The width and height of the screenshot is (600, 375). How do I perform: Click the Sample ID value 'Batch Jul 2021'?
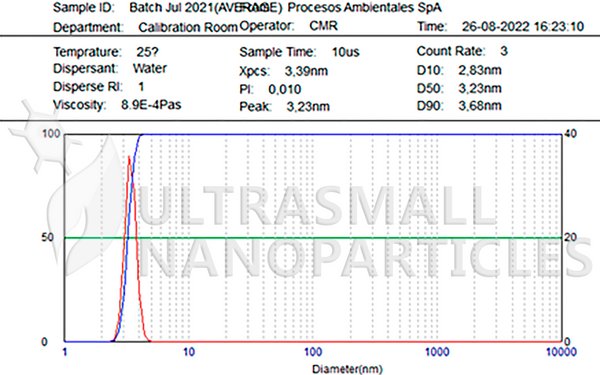click(x=171, y=8)
